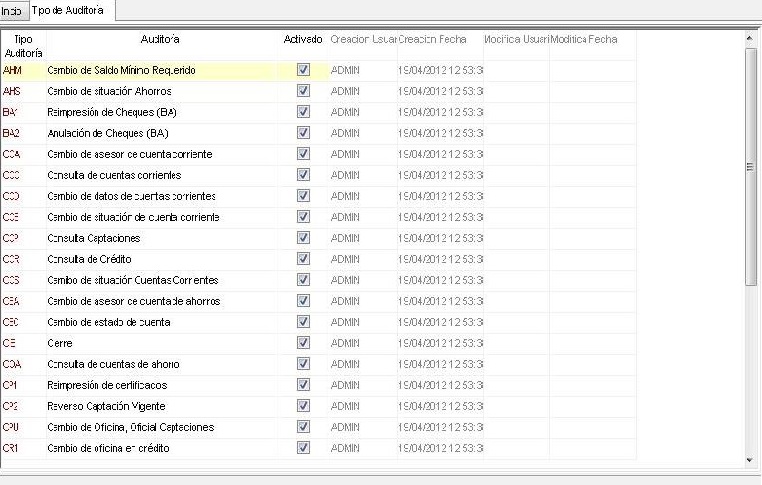Switch to the Inicio tab
762x485 pixels.
click(x=14, y=10)
